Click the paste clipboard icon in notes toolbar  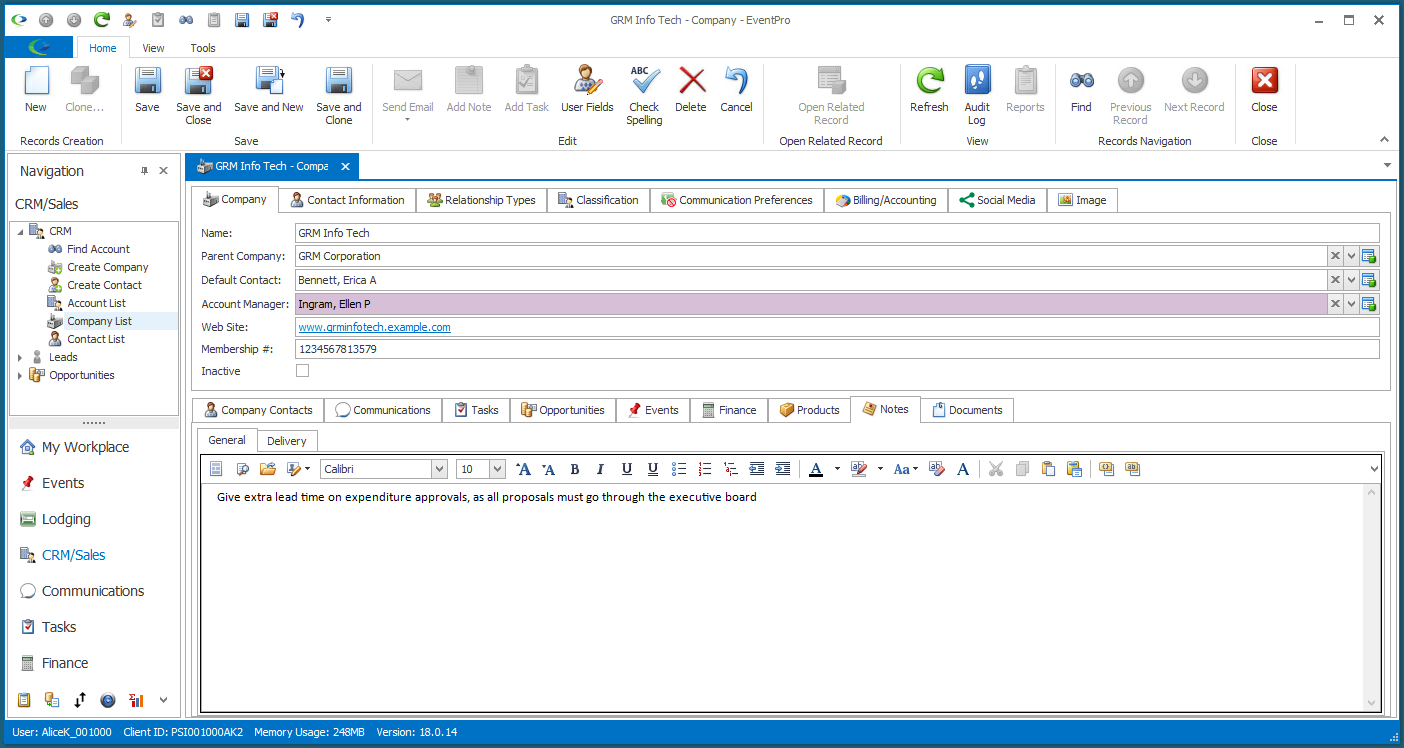point(1048,468)
